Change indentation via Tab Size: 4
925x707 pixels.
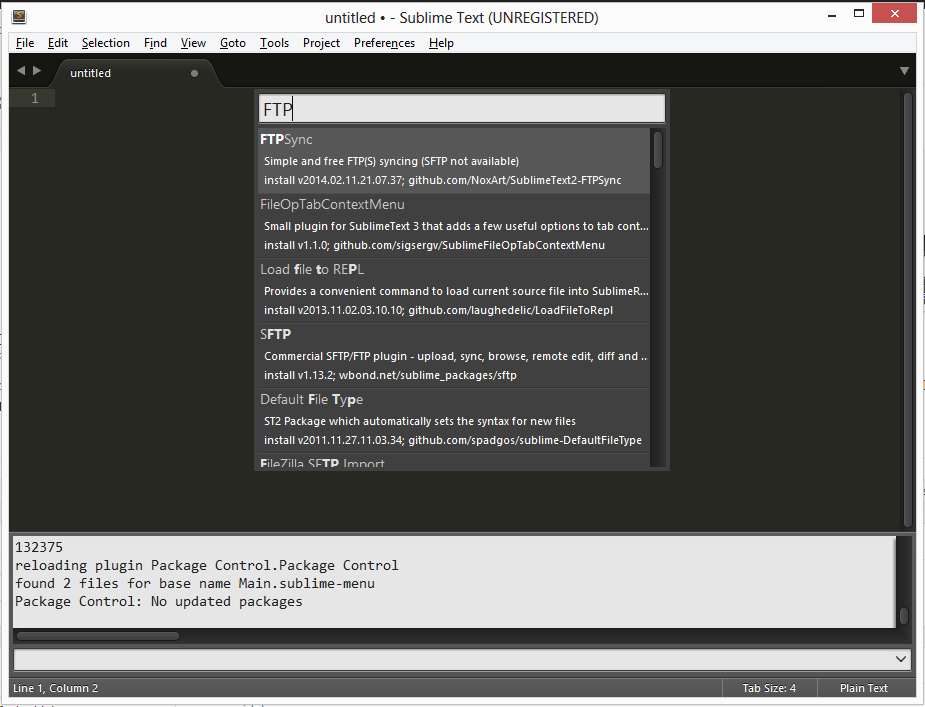(x=769, y=688)
